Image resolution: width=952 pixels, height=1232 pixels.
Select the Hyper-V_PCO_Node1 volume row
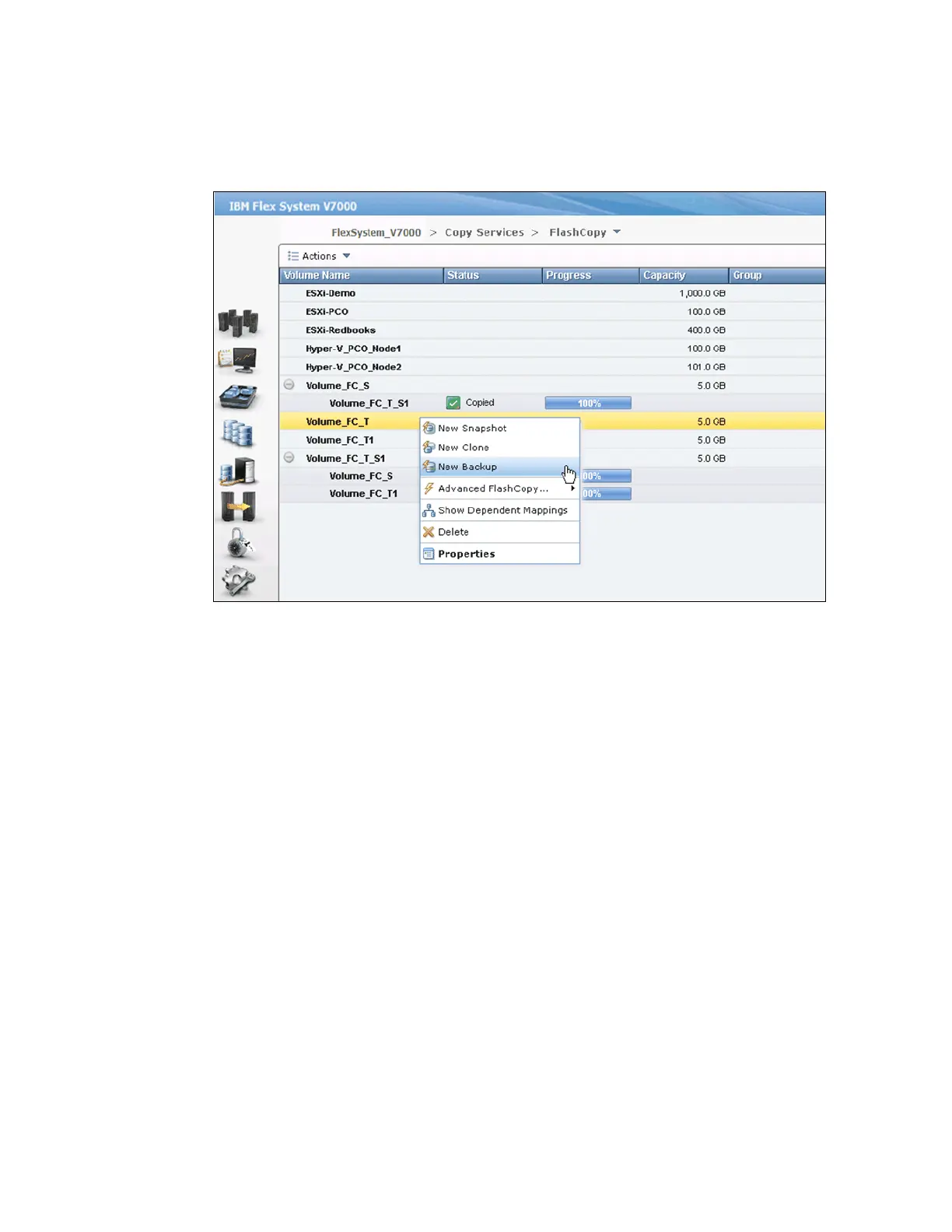point(552,348)
